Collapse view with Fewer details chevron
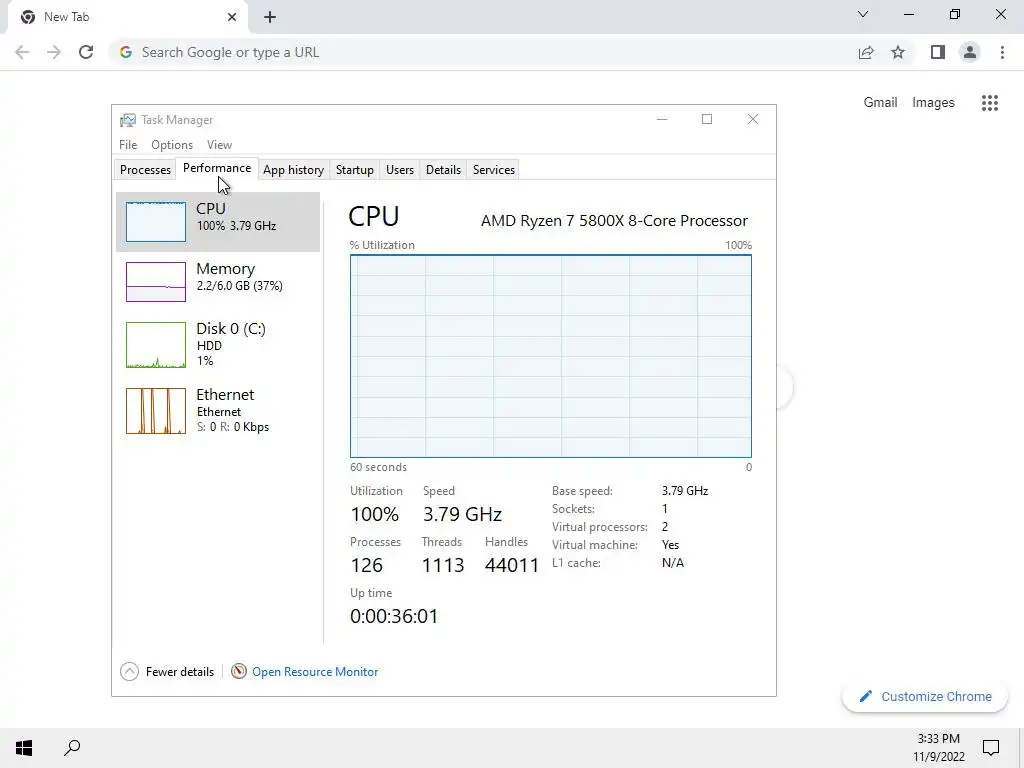1024x768 pixels. pos(129,671)
